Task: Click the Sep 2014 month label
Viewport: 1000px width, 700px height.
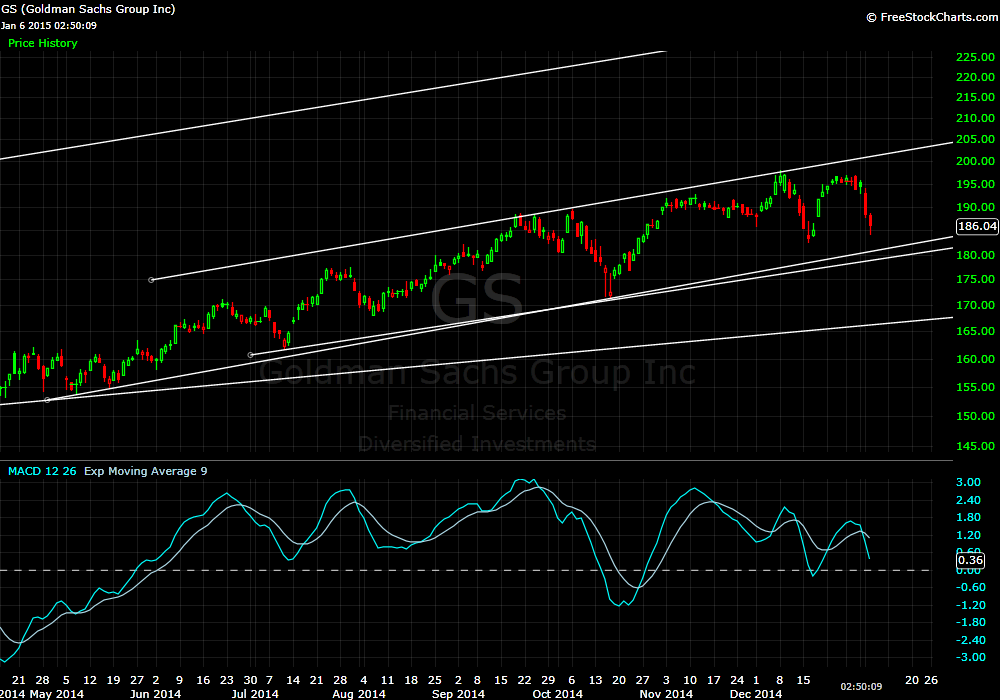Action: (x=458, y=694)
